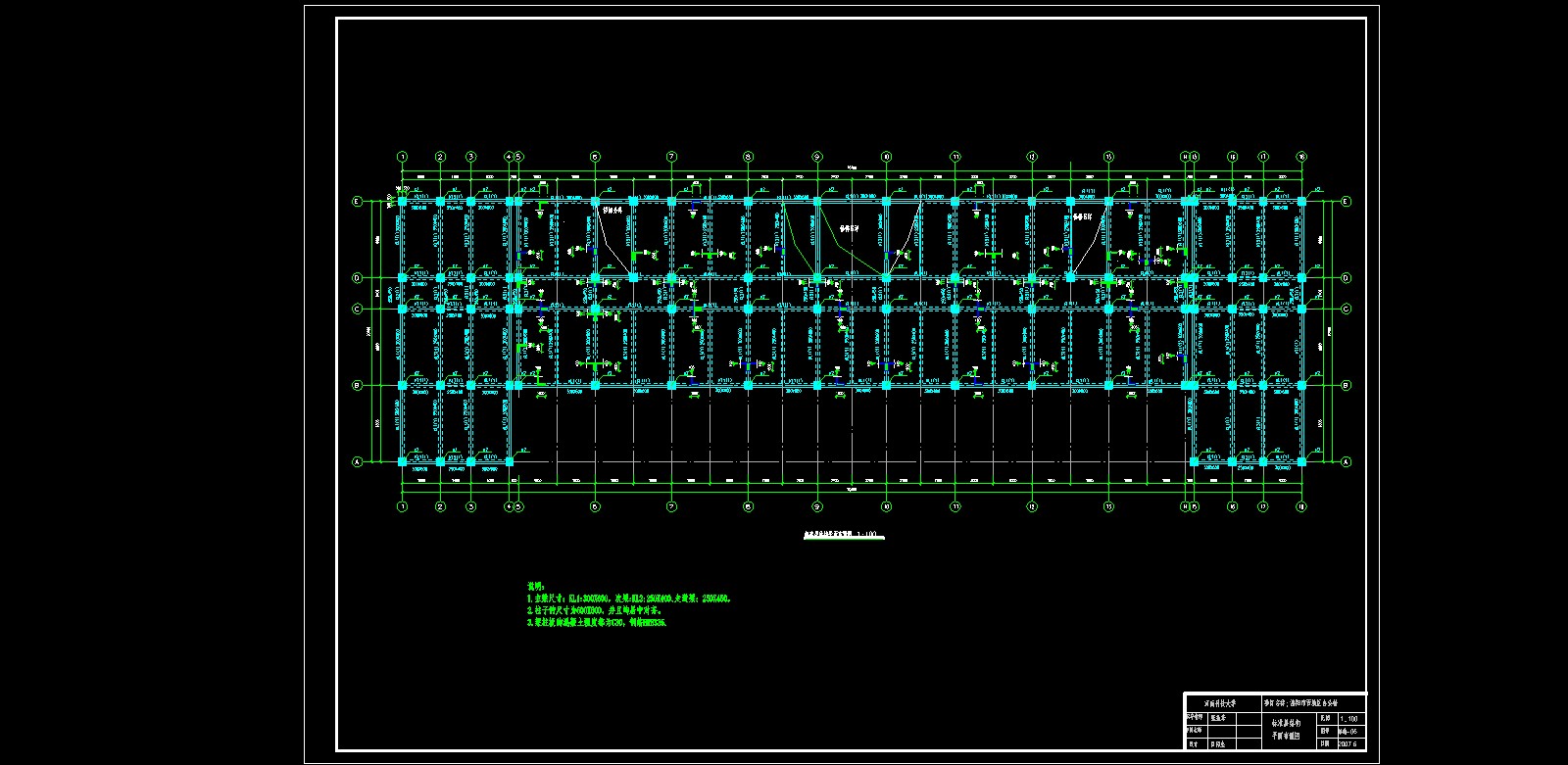
Task: Select the 2007.6 date cell
Action: pos(1351,743)
